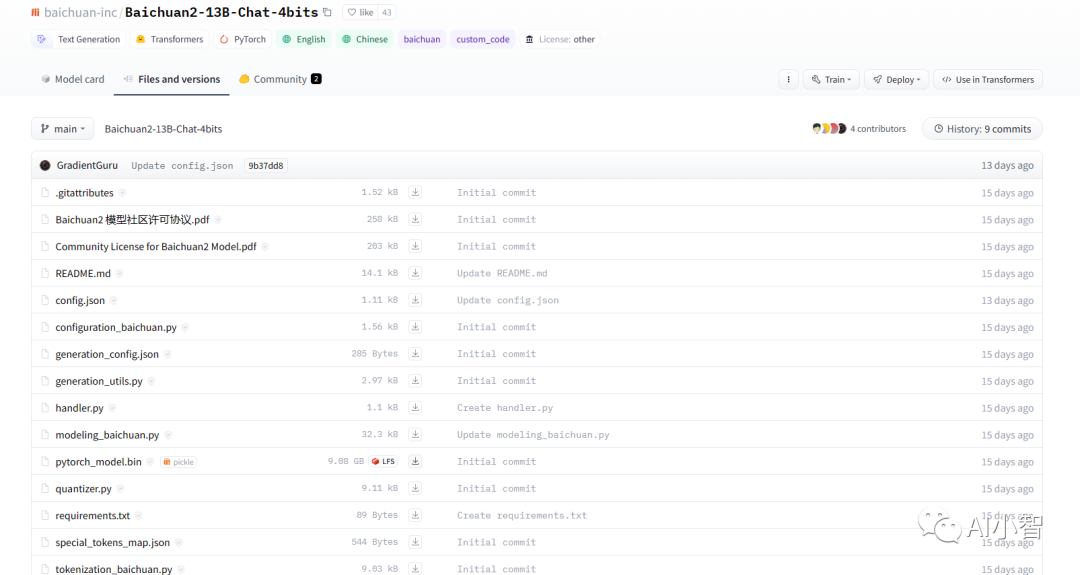Select the custom_code tag
Screen dimensions: 1080x575
point(483,39)
